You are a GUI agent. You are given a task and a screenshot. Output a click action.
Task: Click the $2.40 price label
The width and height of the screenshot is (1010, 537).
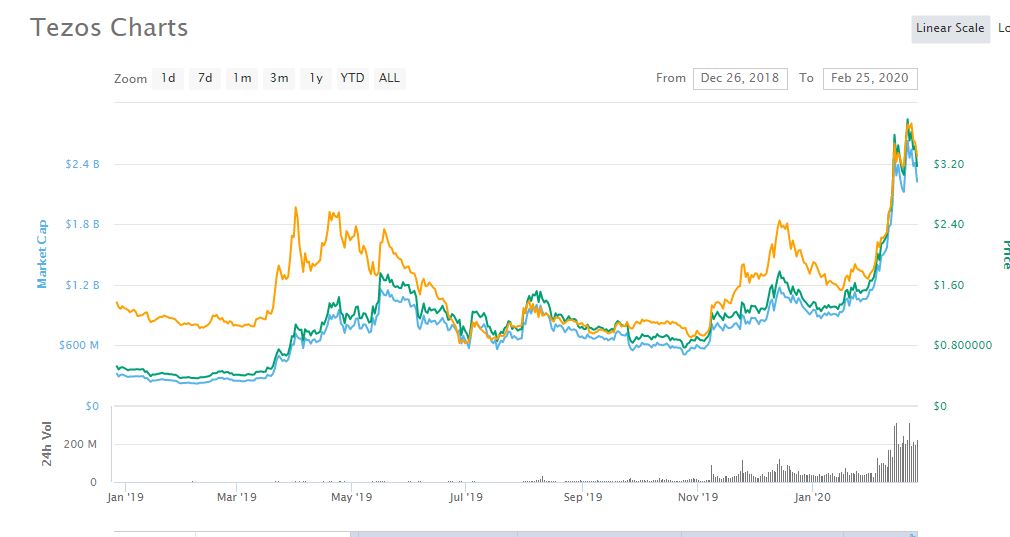949,224
